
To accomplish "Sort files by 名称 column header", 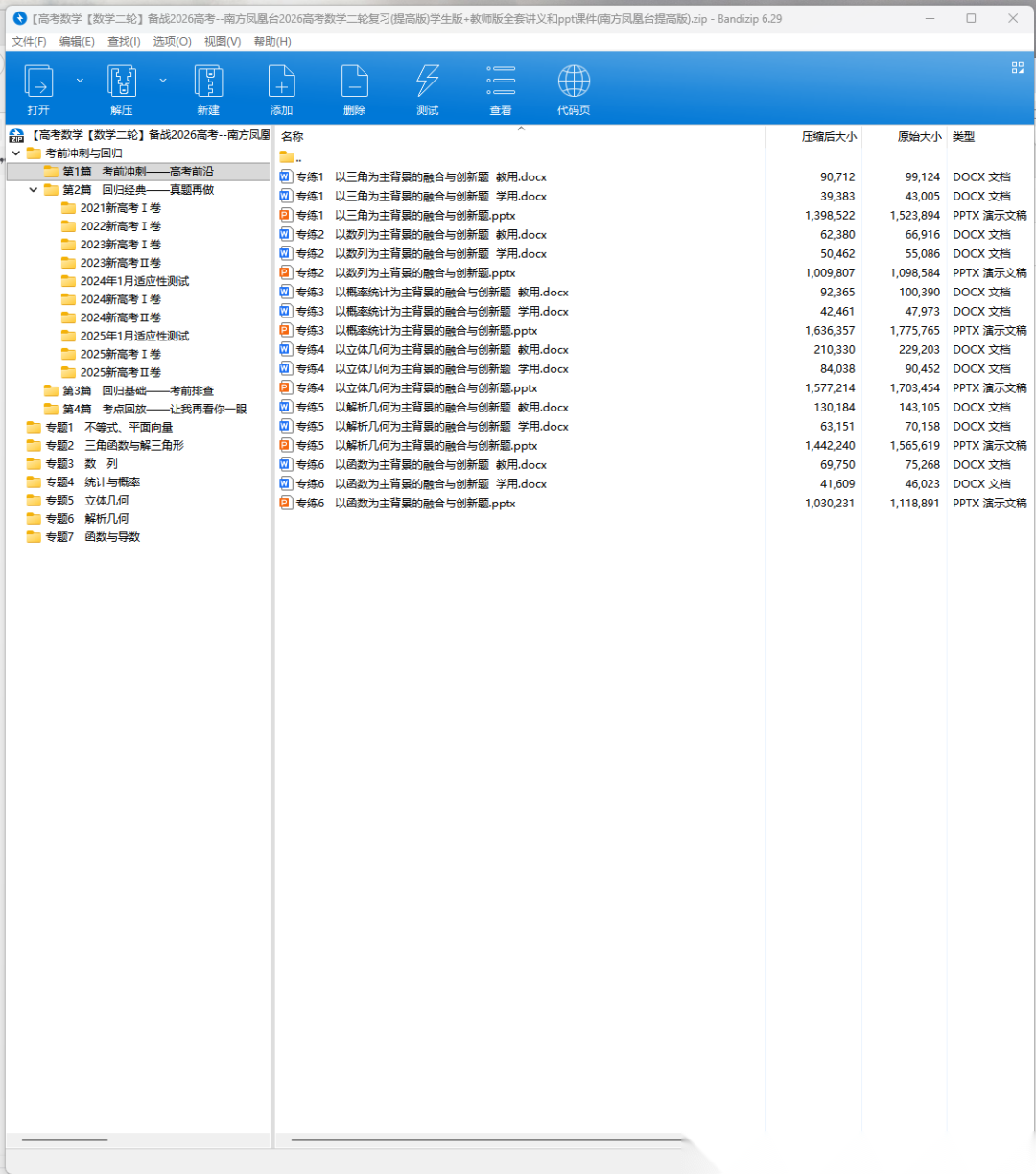I will tap(293, 137).
